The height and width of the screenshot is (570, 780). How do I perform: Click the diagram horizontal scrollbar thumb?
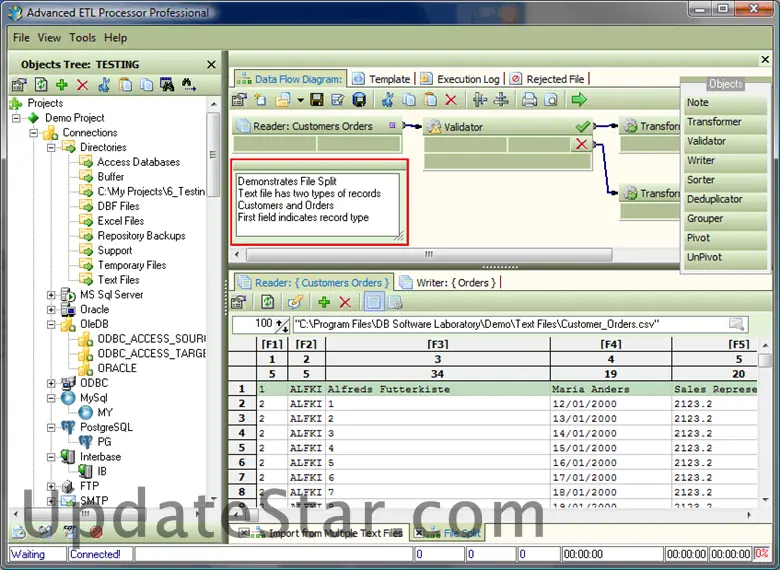click(429, 255)
